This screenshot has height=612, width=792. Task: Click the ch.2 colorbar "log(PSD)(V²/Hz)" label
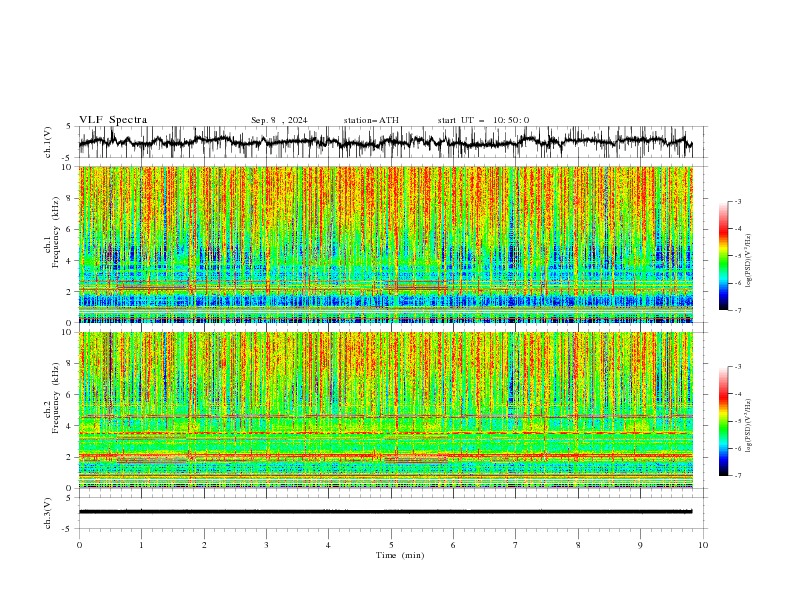748,425
